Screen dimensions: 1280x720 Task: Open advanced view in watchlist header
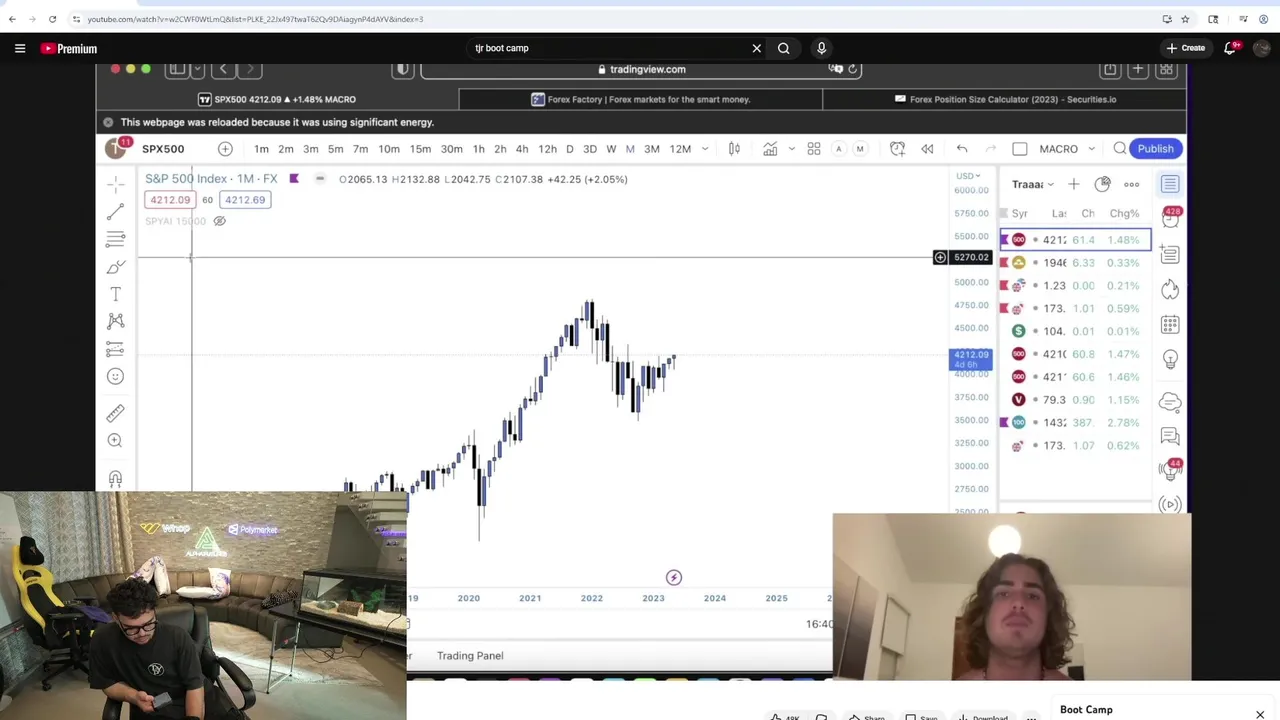click(x=1102, y=184)
